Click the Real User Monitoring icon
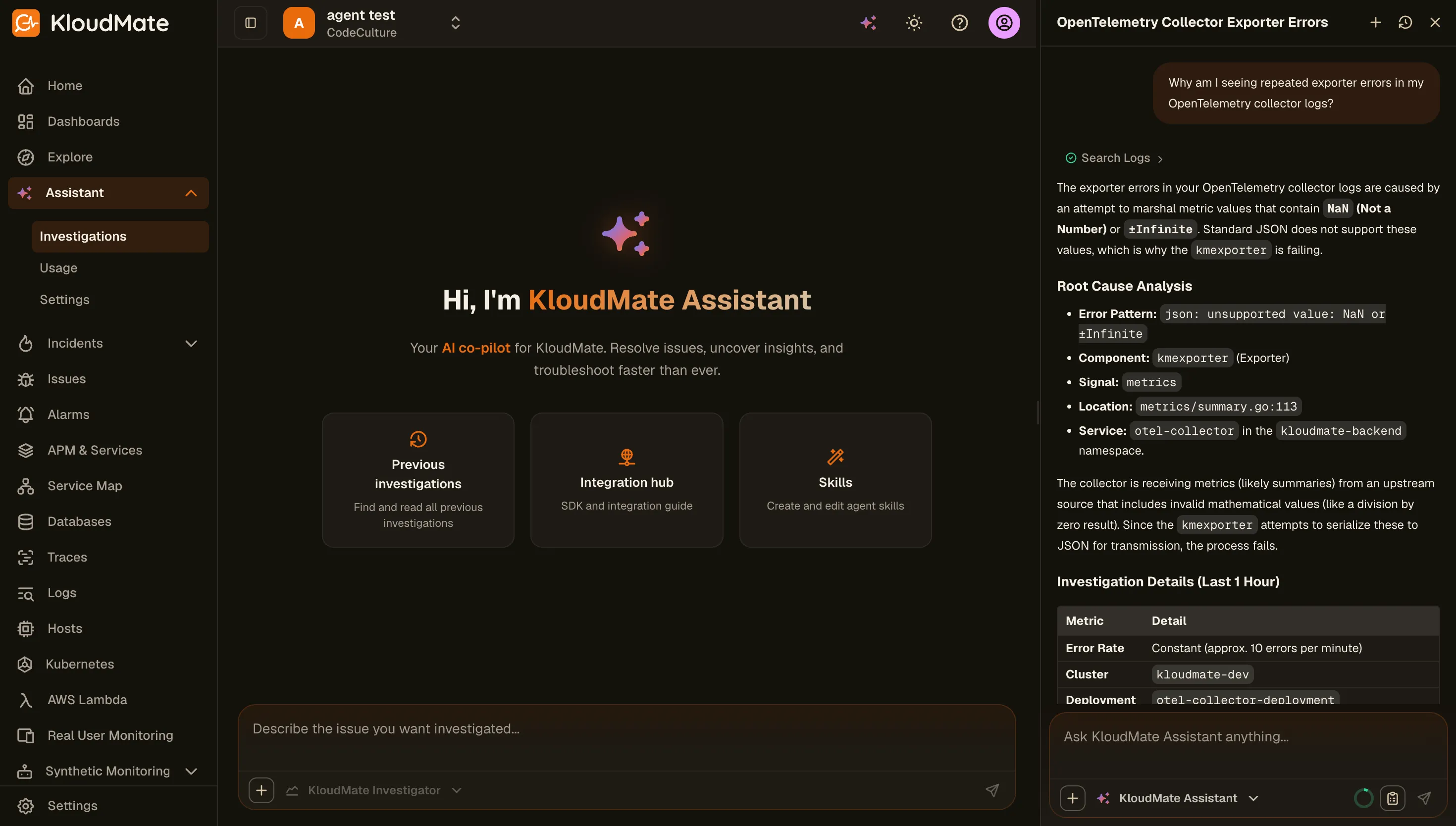The image size is (1456, 826). click(x=26, y=735)
